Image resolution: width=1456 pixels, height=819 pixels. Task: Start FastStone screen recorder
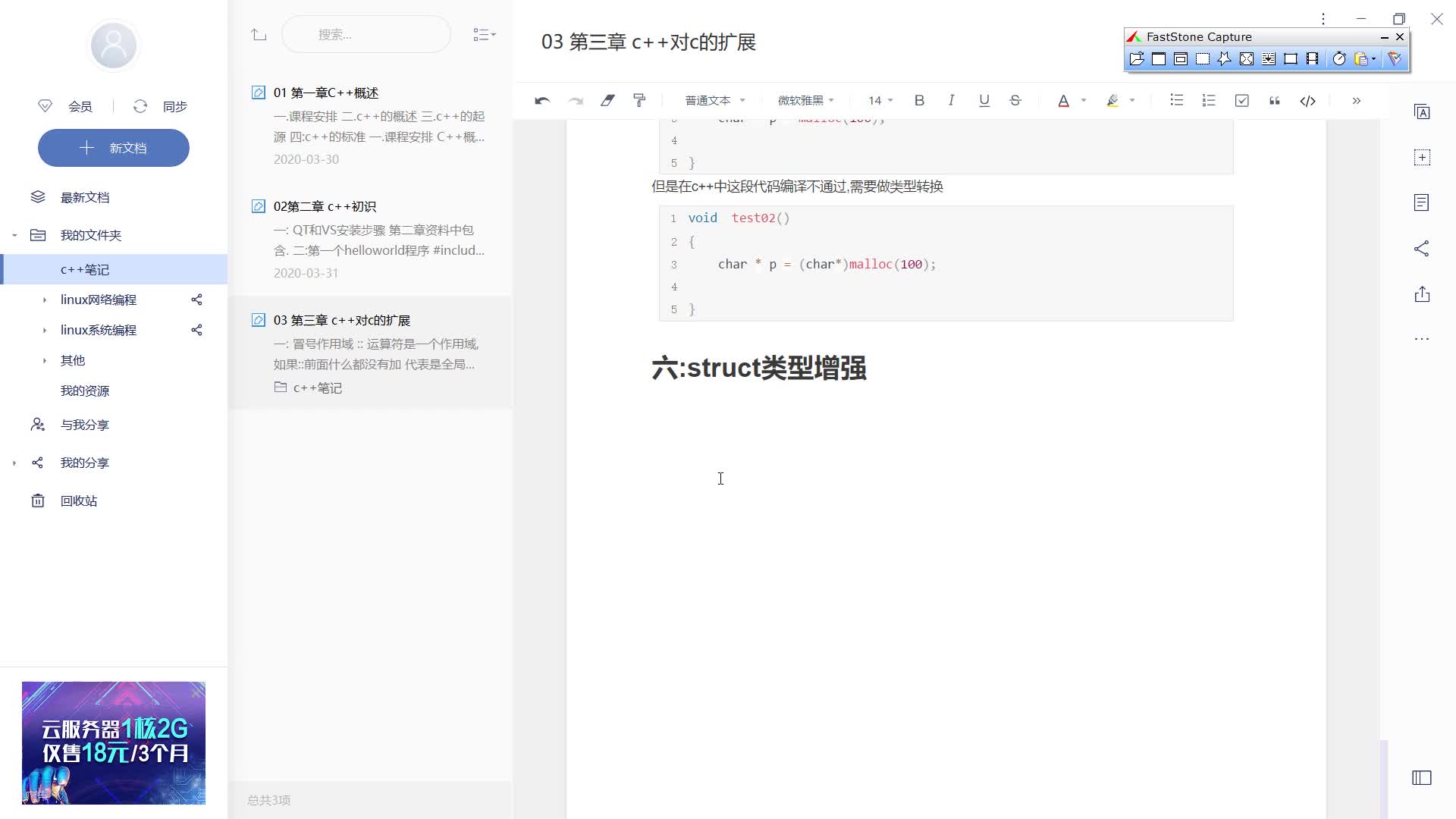(1312, 58)
